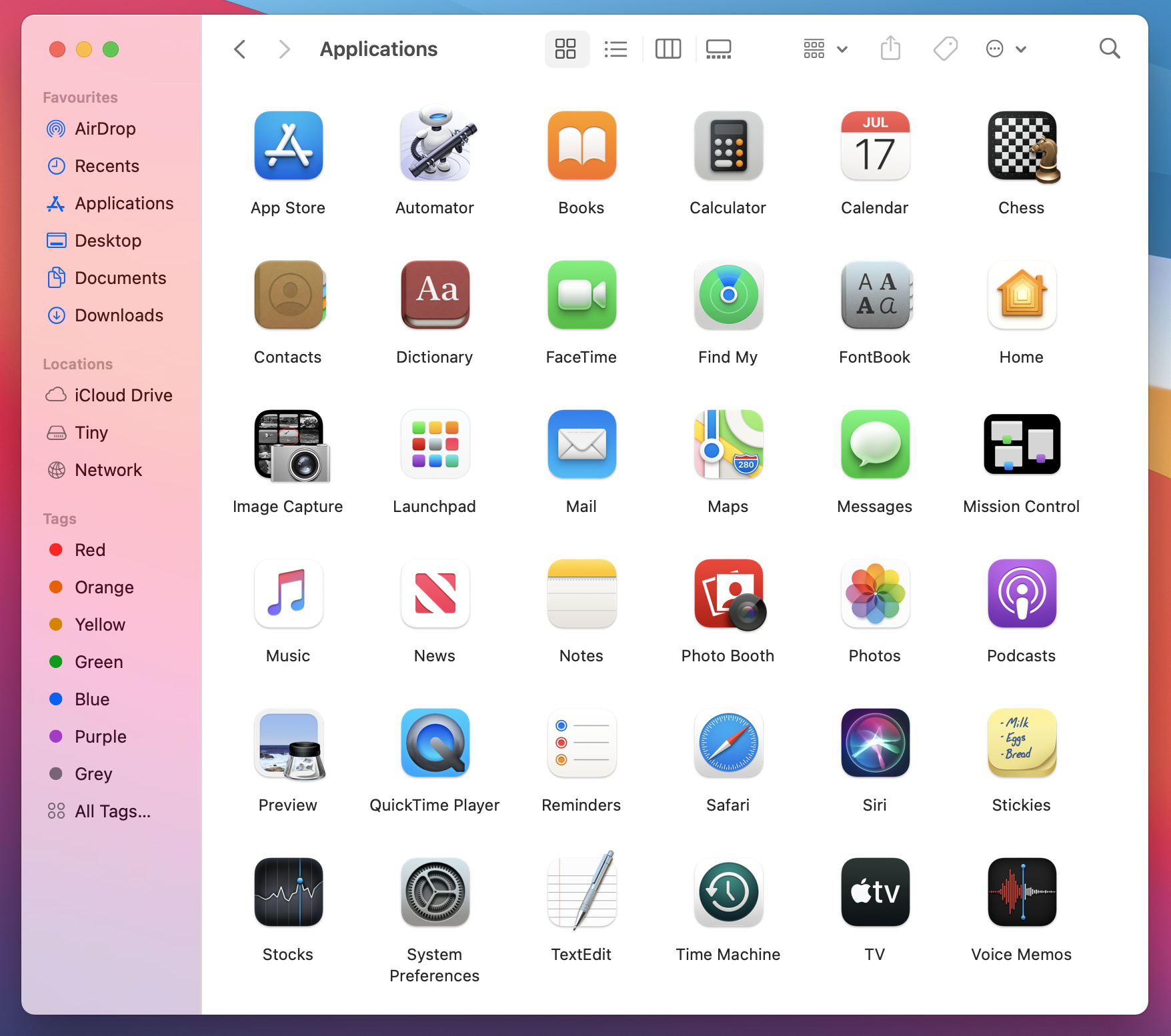Screen dimensions: 1171x1036
Task: Select the Mail app icon
Action: pyautogui.click(x=581, y=444)
